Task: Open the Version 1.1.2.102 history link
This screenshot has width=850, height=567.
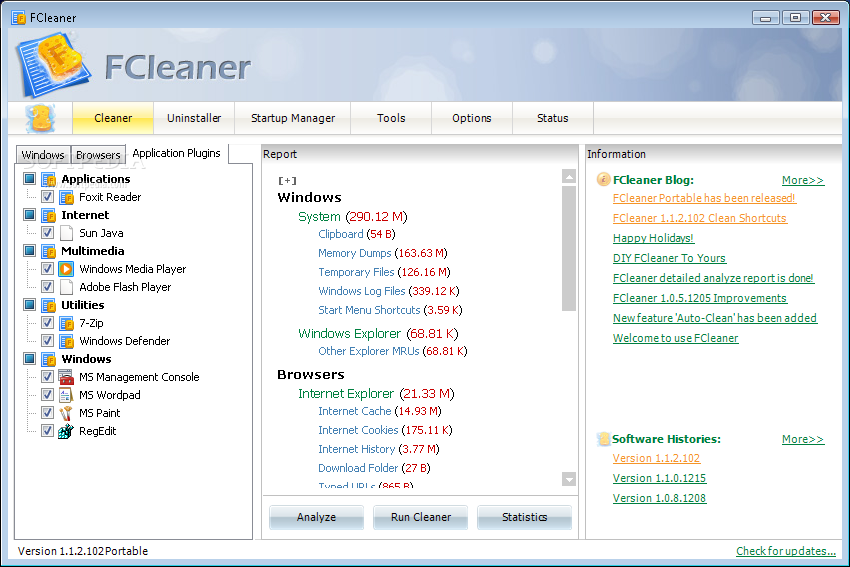Action: click(656, 459)
